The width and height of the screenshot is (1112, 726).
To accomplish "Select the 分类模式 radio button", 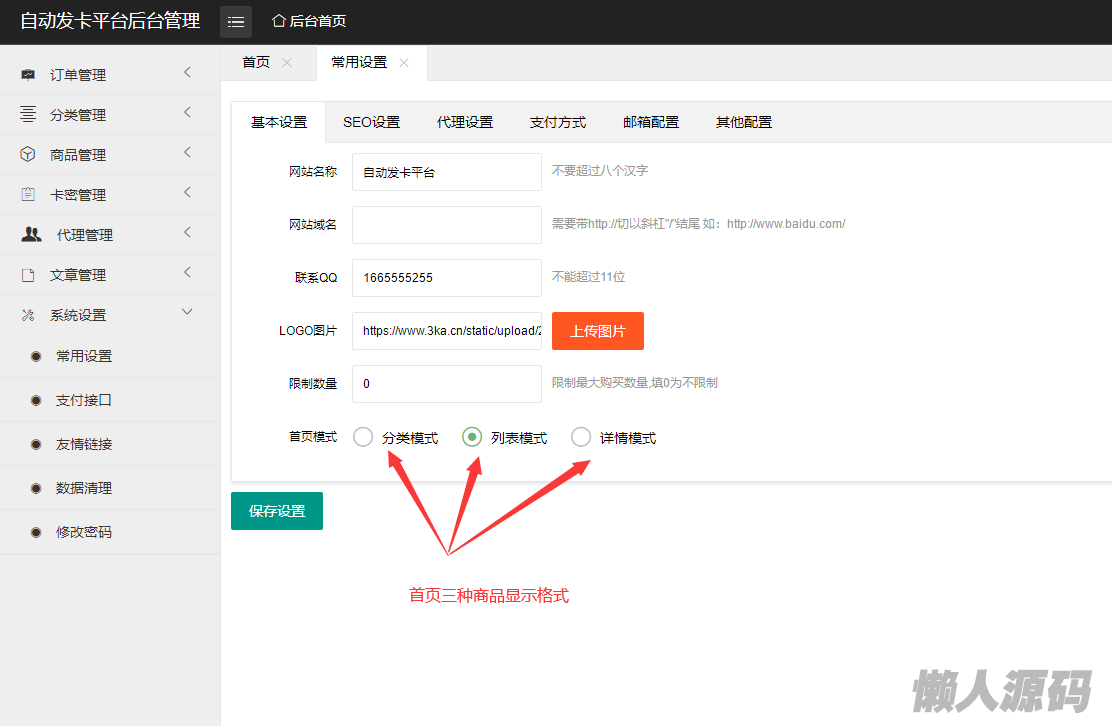I will [363, 437].
